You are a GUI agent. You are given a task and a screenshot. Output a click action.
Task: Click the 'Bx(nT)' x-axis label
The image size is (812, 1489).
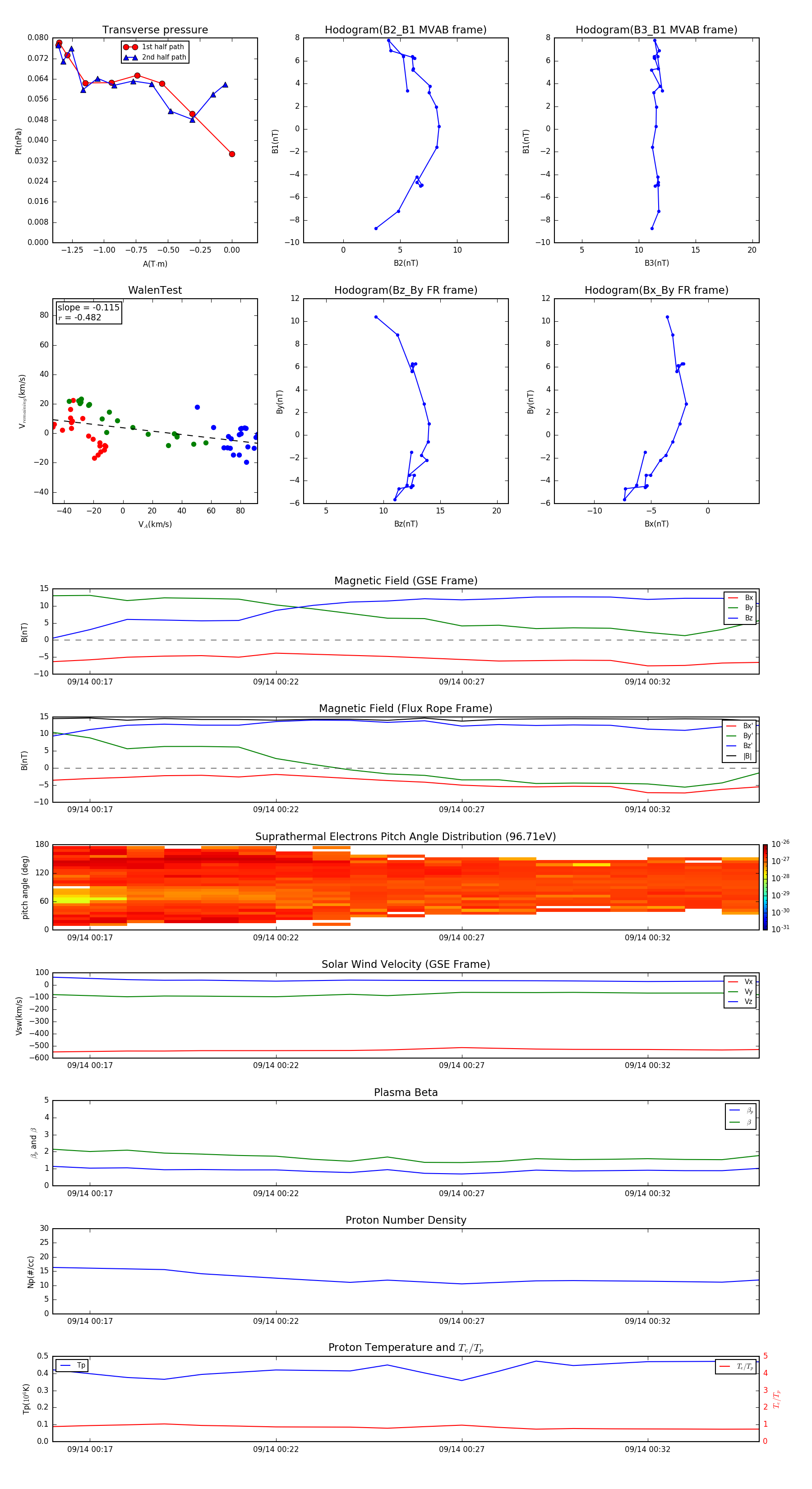point(656,524)
